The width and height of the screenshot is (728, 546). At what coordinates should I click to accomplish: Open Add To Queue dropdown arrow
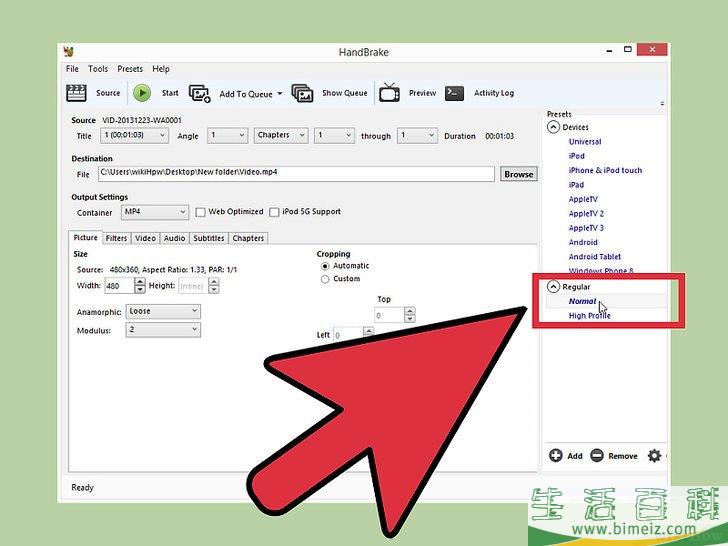coord(280,93)
